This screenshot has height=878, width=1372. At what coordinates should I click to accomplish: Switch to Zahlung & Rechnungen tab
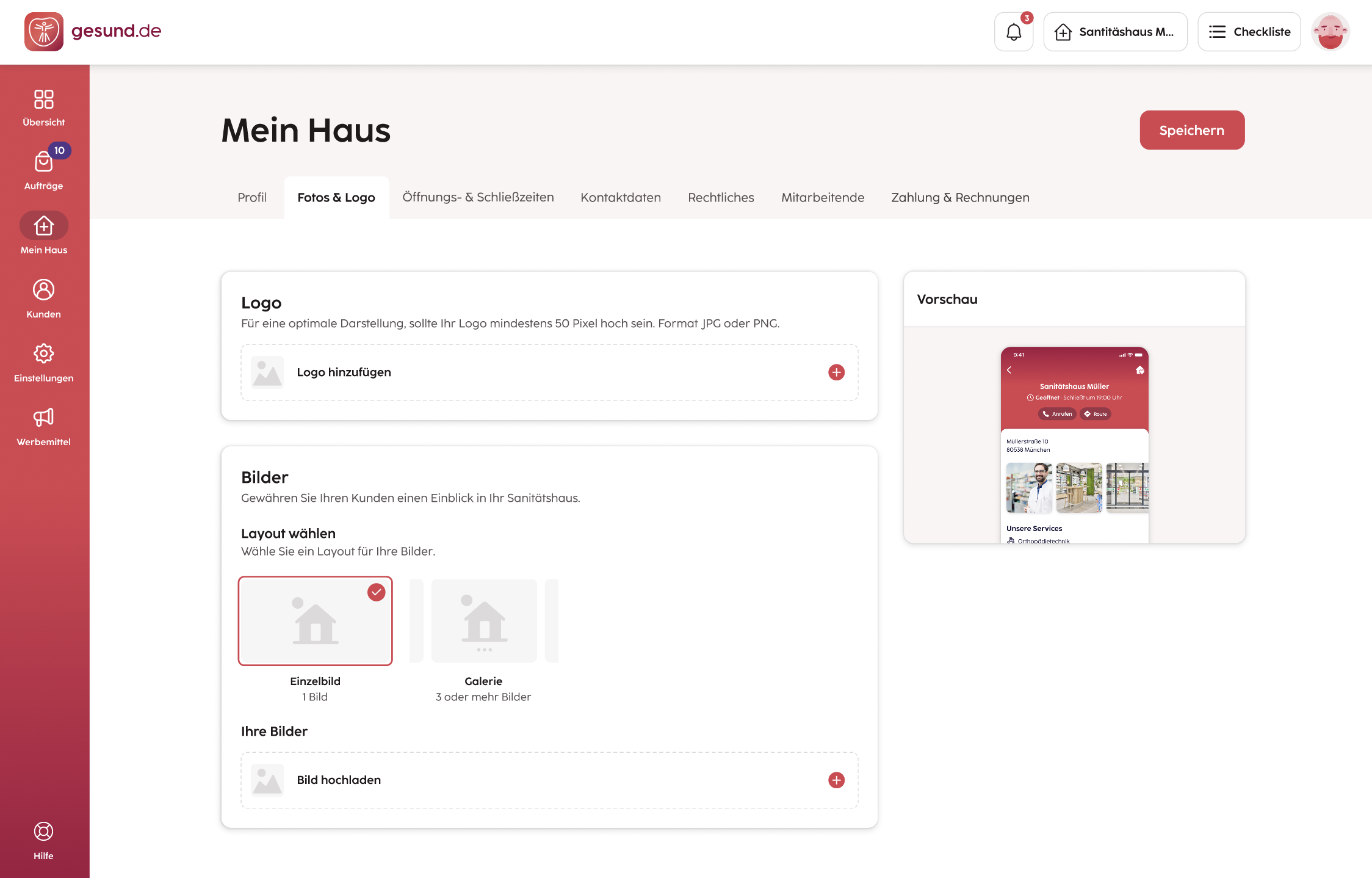960,197
